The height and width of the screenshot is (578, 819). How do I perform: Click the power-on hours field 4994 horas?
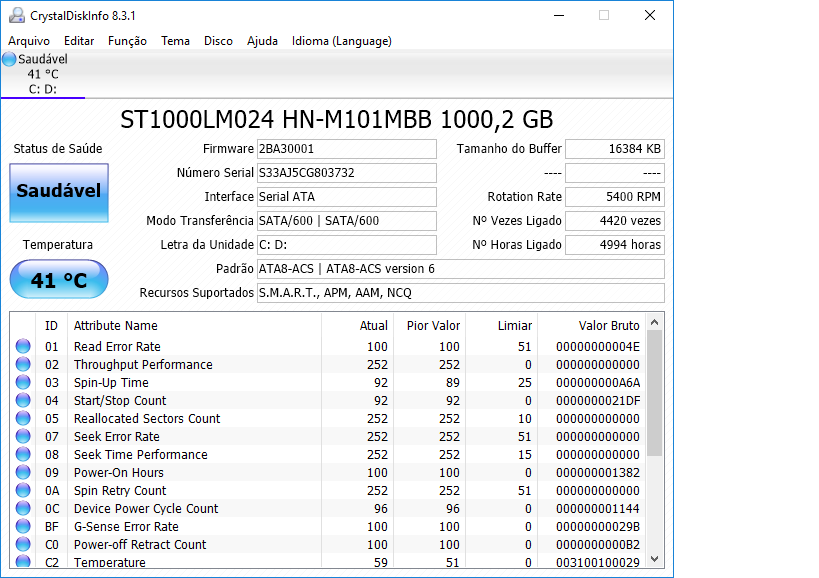[x=615, y=245]
